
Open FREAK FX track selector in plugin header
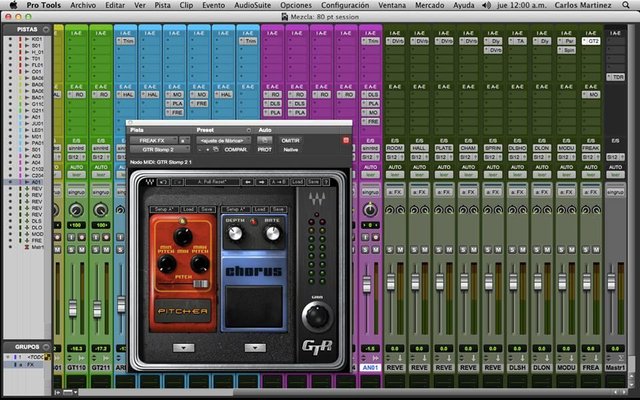(x=153, y=140)
